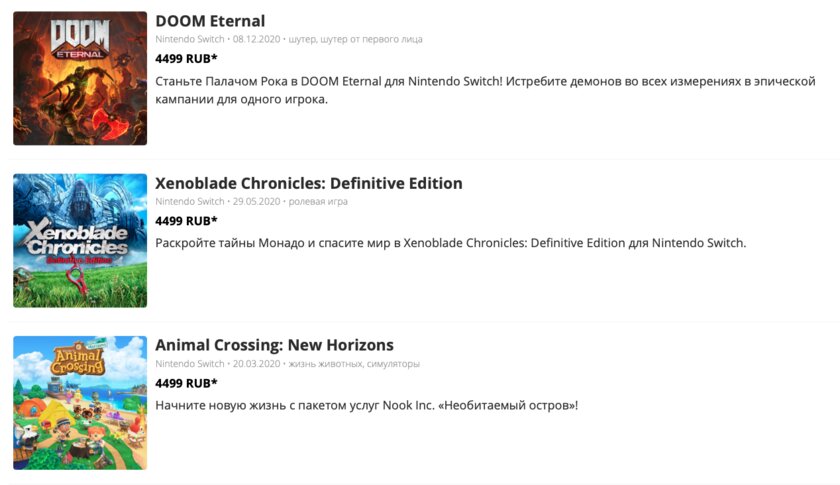Click the 08.12.2020 release date
The height and width of the screenshot is (485, 840).
(x=257, y=39)
